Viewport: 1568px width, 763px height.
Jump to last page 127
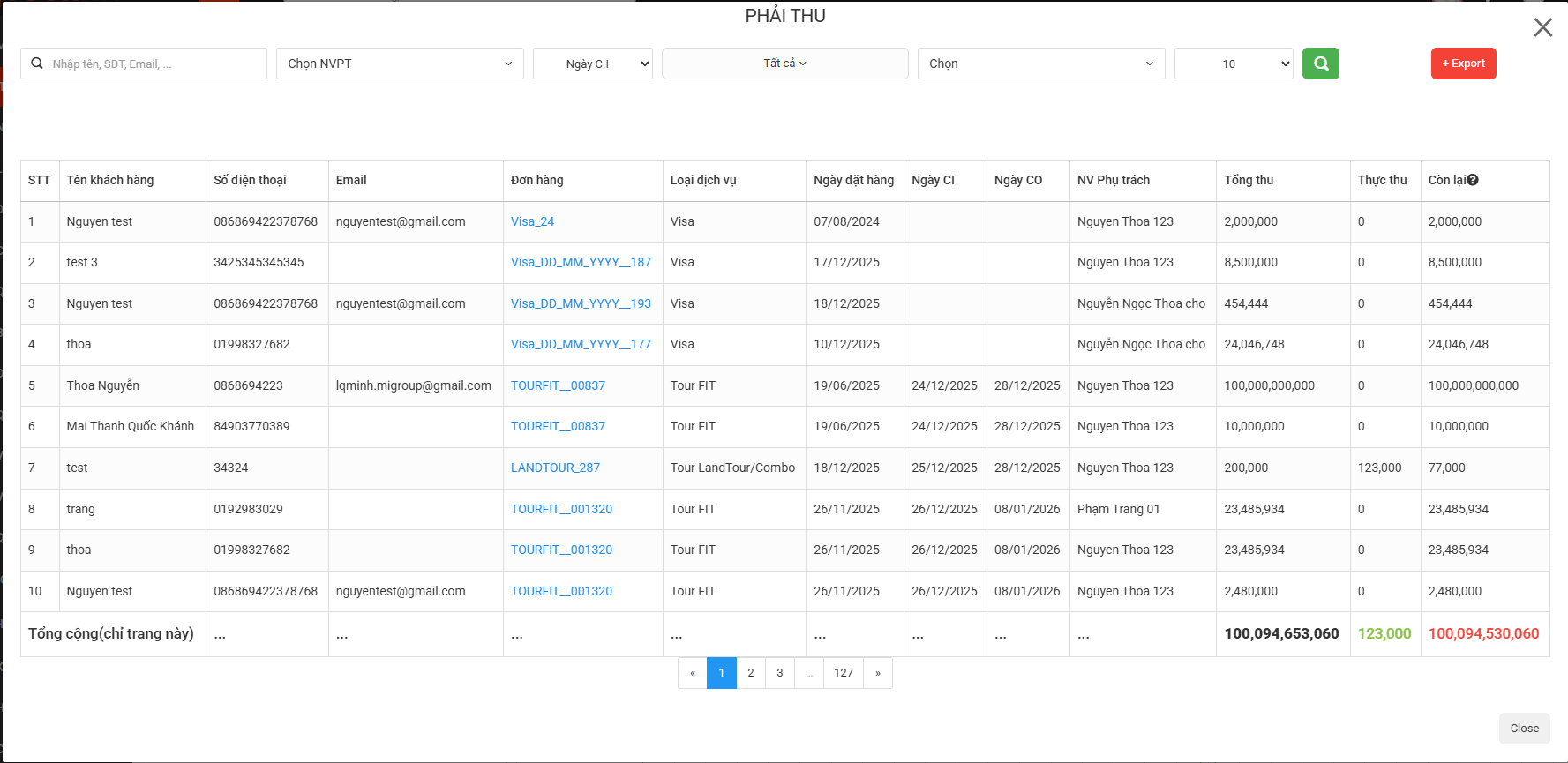pos(844,673)
